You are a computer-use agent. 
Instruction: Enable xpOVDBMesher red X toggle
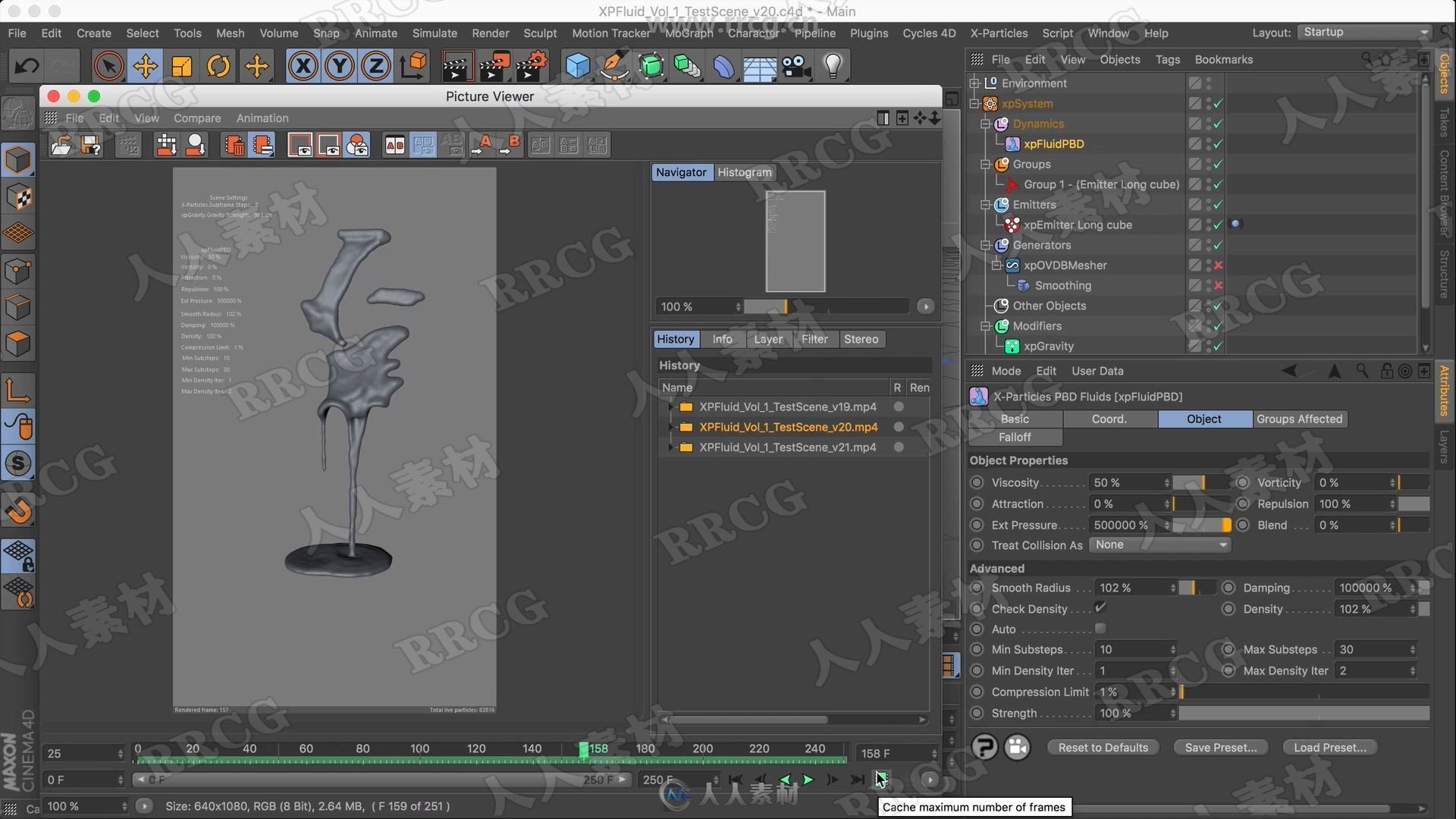pos(1218,265)
